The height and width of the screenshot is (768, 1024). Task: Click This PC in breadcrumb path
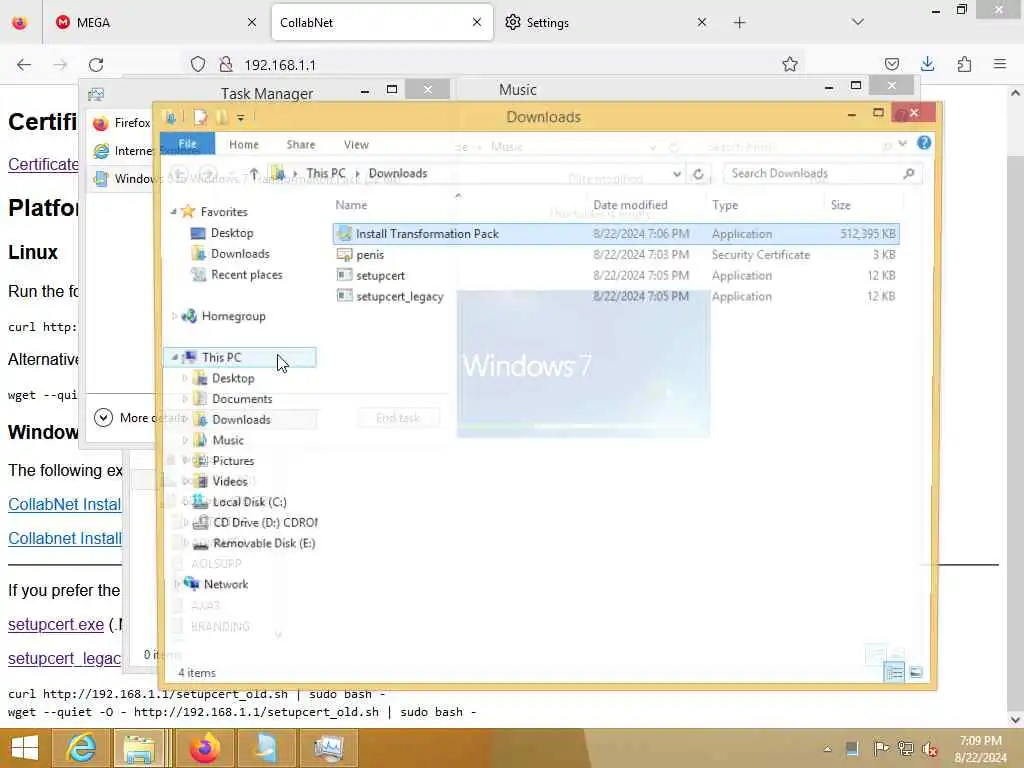tap(326, 173)
